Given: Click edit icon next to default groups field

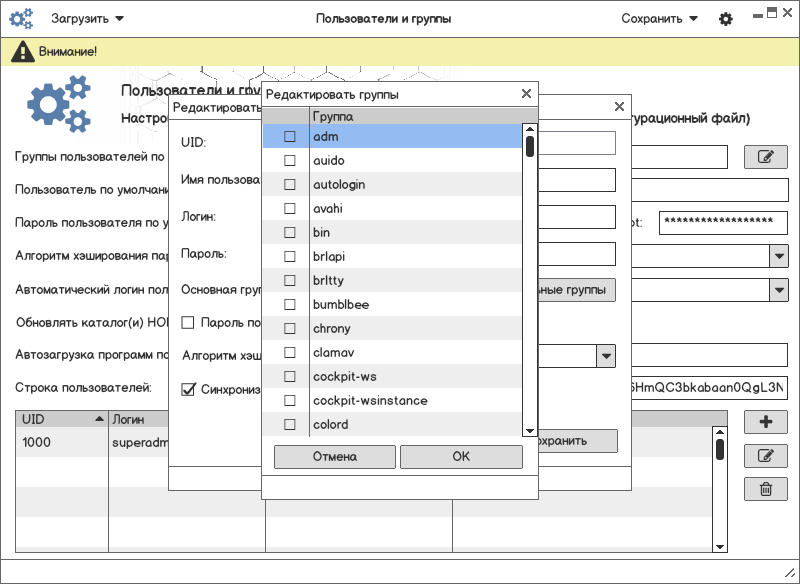Looking at the screenshot, I should click(766, 157).
